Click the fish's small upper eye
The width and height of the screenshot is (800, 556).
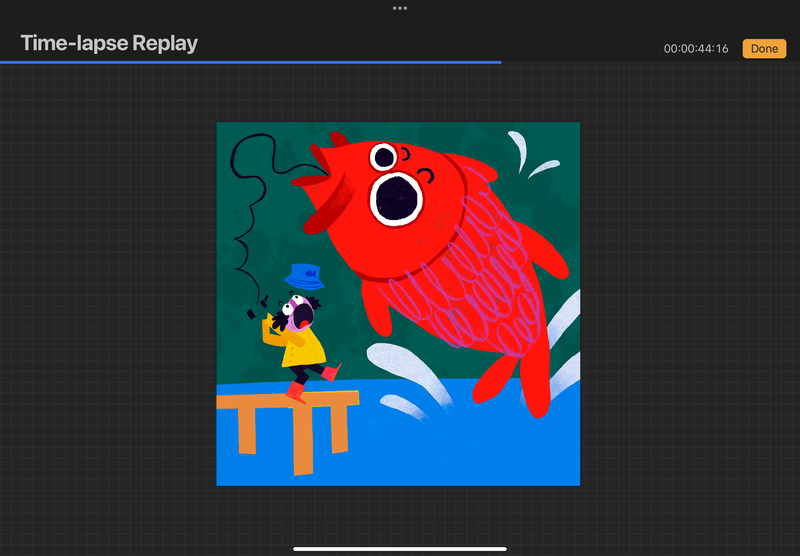[383, 157]
